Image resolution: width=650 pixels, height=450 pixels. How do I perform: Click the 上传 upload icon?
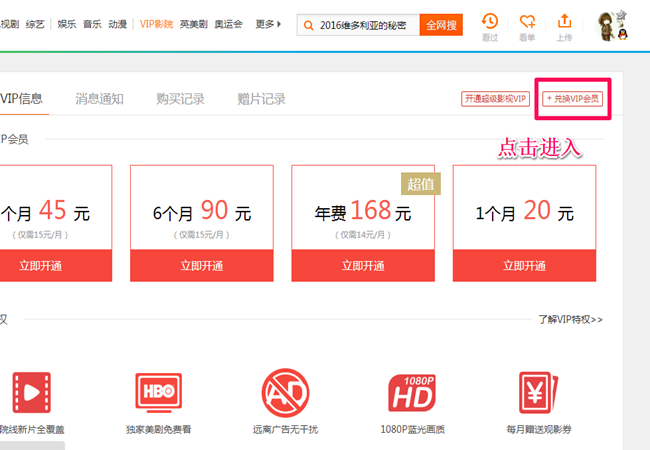[x=564, y=21]
